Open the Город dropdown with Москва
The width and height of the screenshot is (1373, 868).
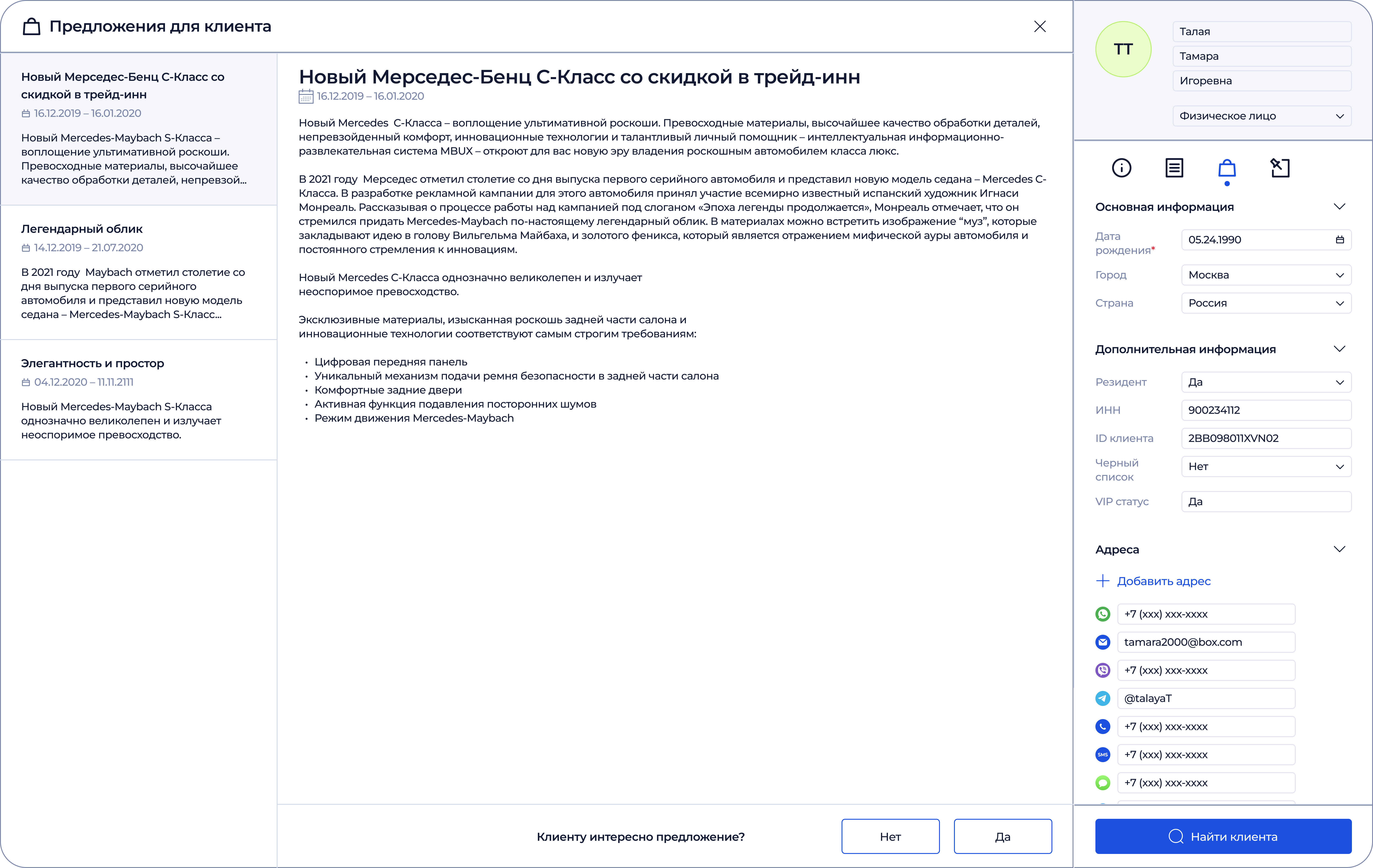(x=1266, y=275)
